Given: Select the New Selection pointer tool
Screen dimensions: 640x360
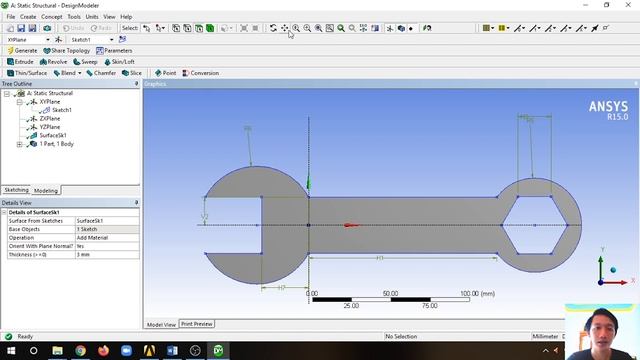Looking at the screenshot, I should pos(146,28).
